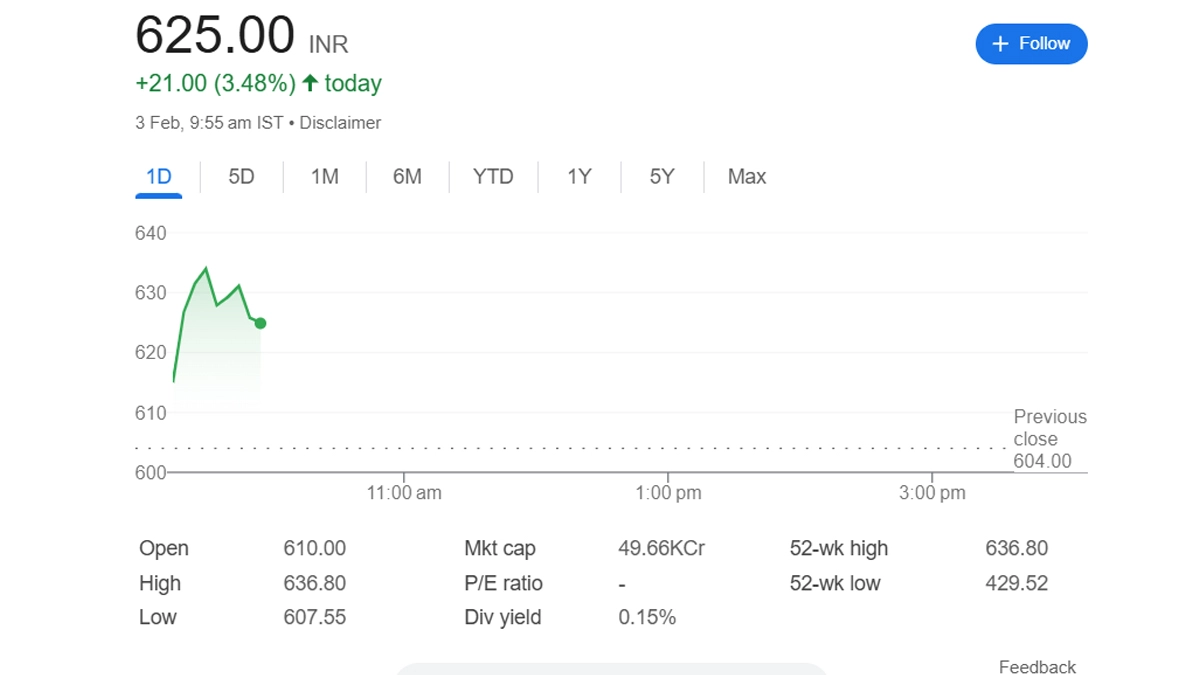1200x675 pixels.
Task: Click the green current-price dot on chart
Action: coord(260,323)
